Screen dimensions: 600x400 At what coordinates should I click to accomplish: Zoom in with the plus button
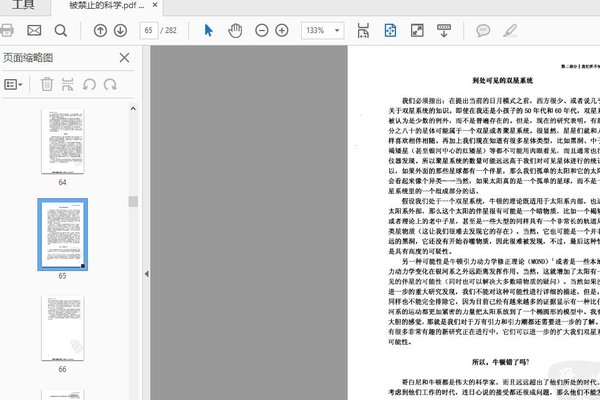[x=285, y=31]
